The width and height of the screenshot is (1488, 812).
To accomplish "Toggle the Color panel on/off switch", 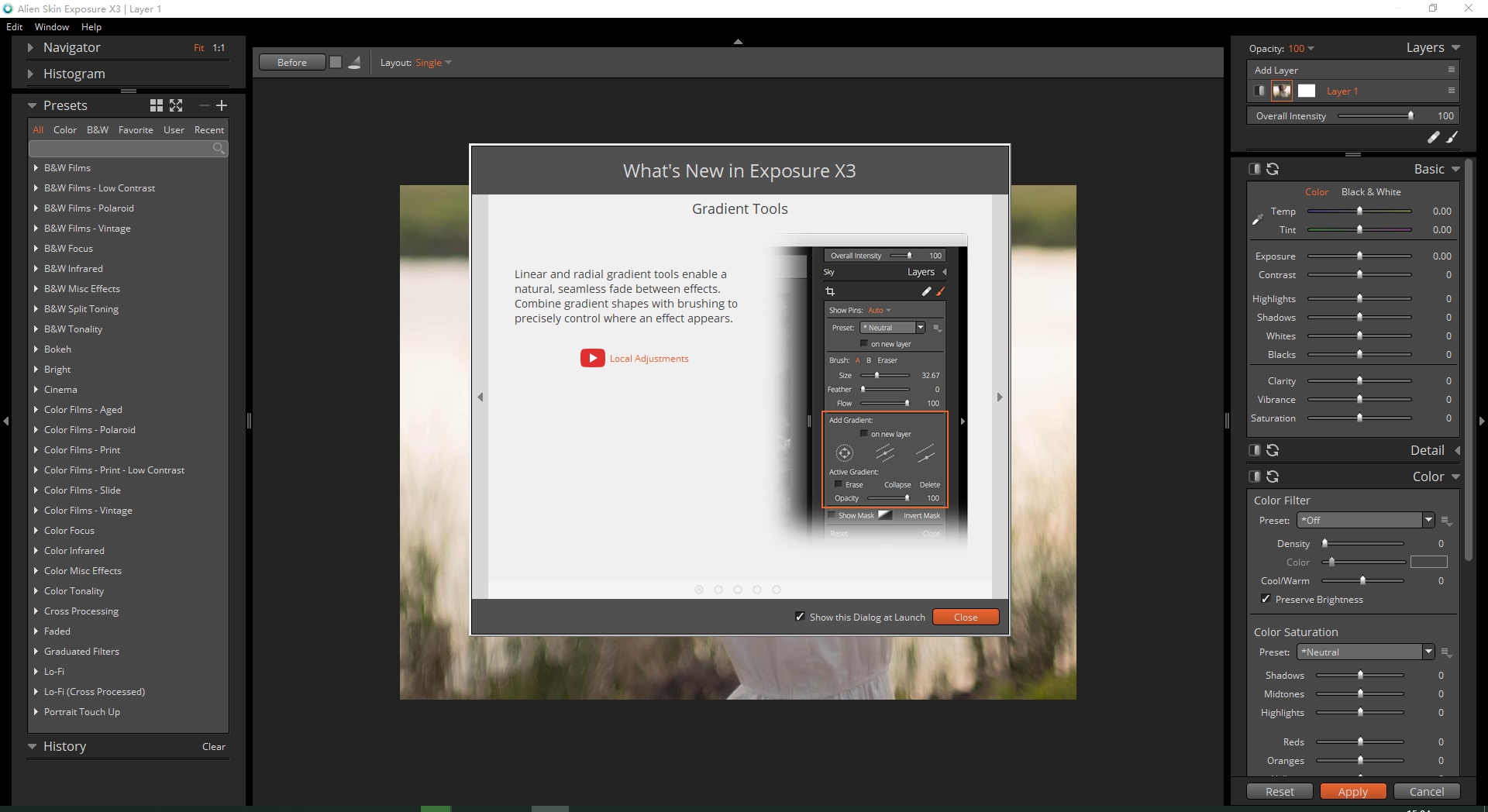I will tap(1254, 477).
